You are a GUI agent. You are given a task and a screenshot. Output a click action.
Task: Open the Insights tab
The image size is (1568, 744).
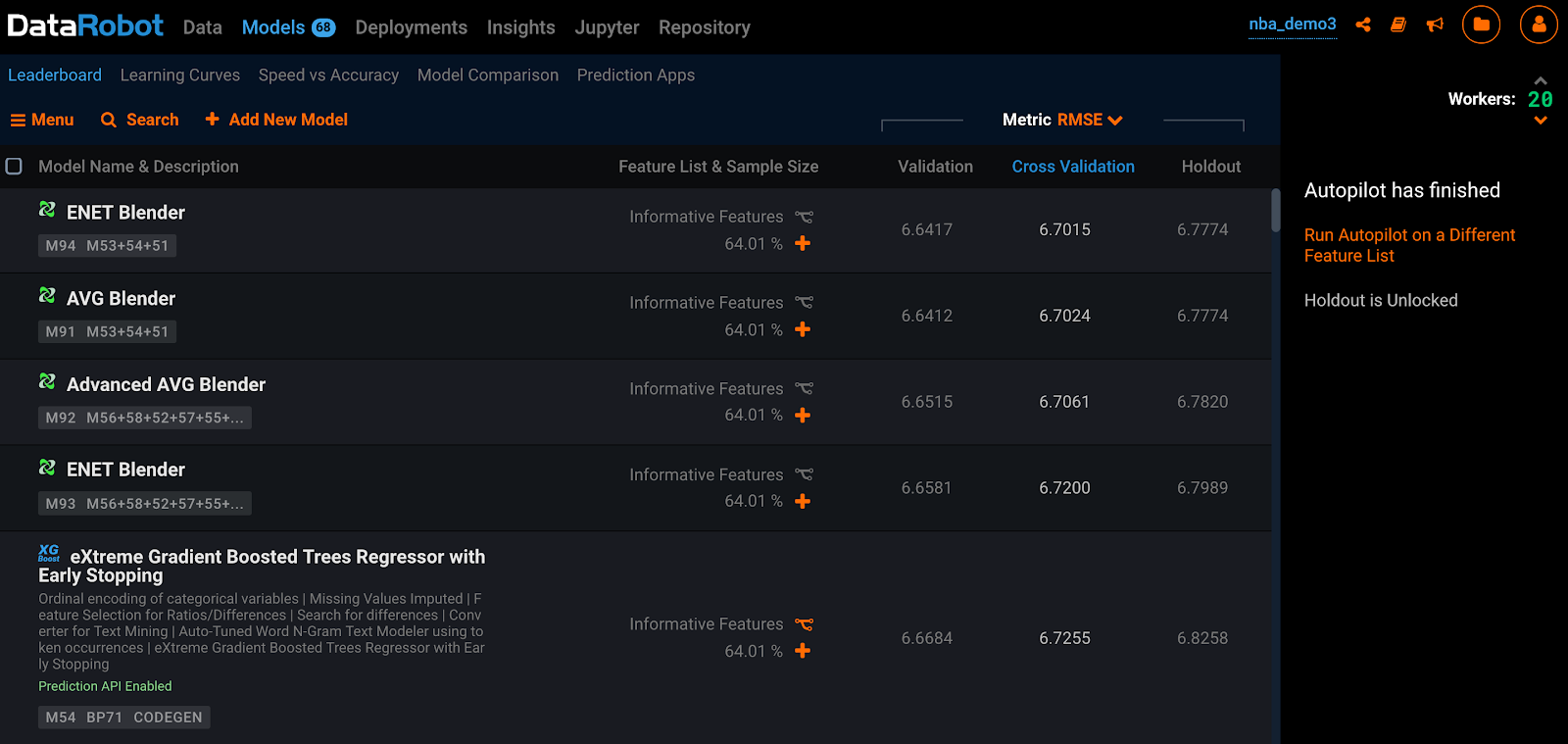[x=521, y=27]
